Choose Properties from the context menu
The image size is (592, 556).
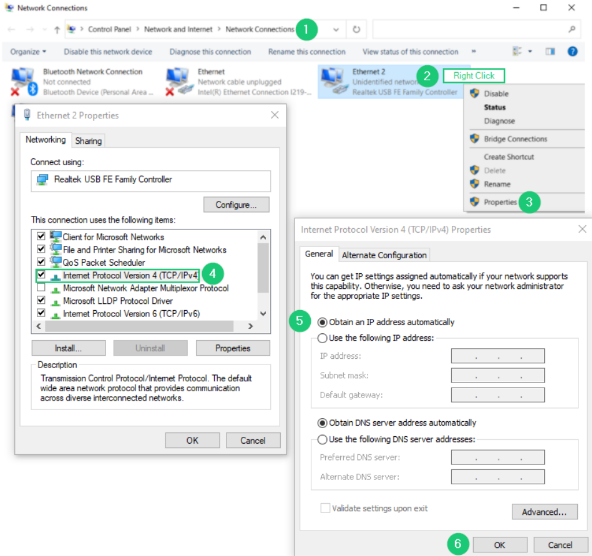coord(500,202)
